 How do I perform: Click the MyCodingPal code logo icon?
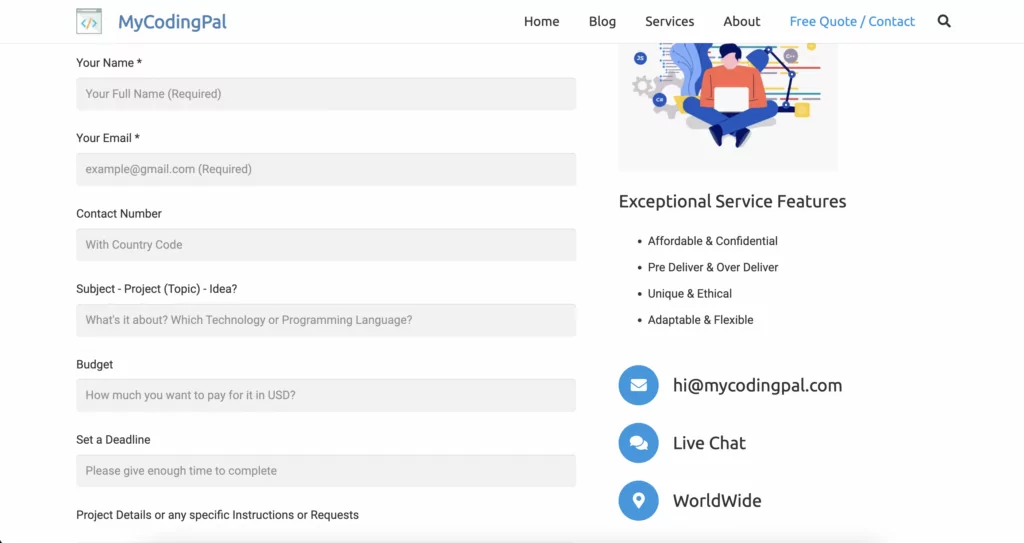89,22
